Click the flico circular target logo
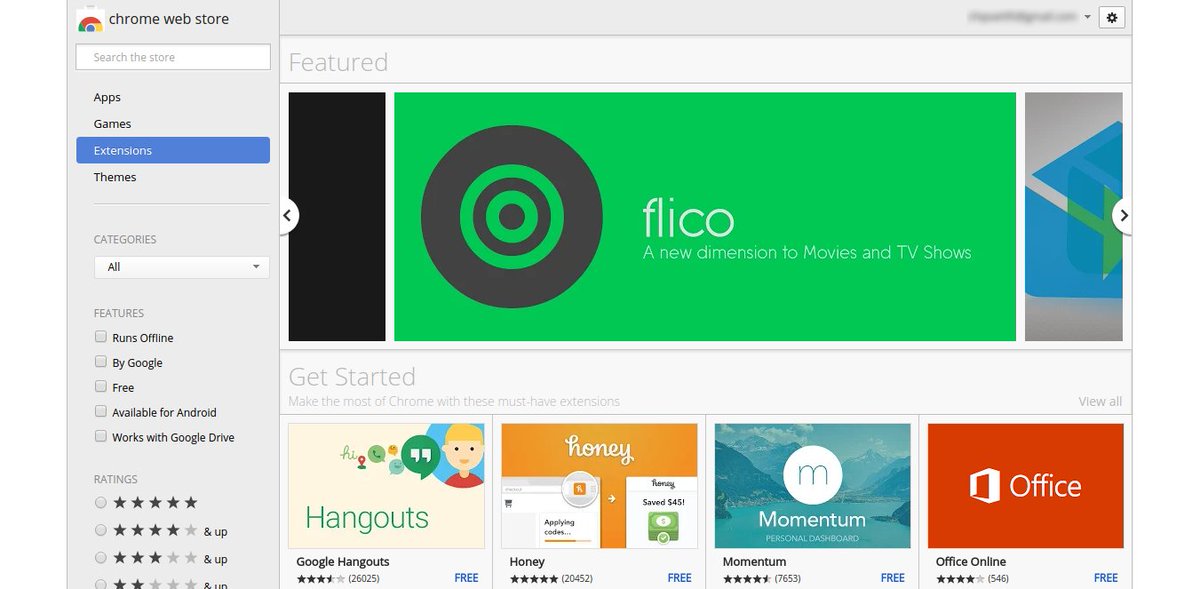1200x589 pixels. (511, 216)
